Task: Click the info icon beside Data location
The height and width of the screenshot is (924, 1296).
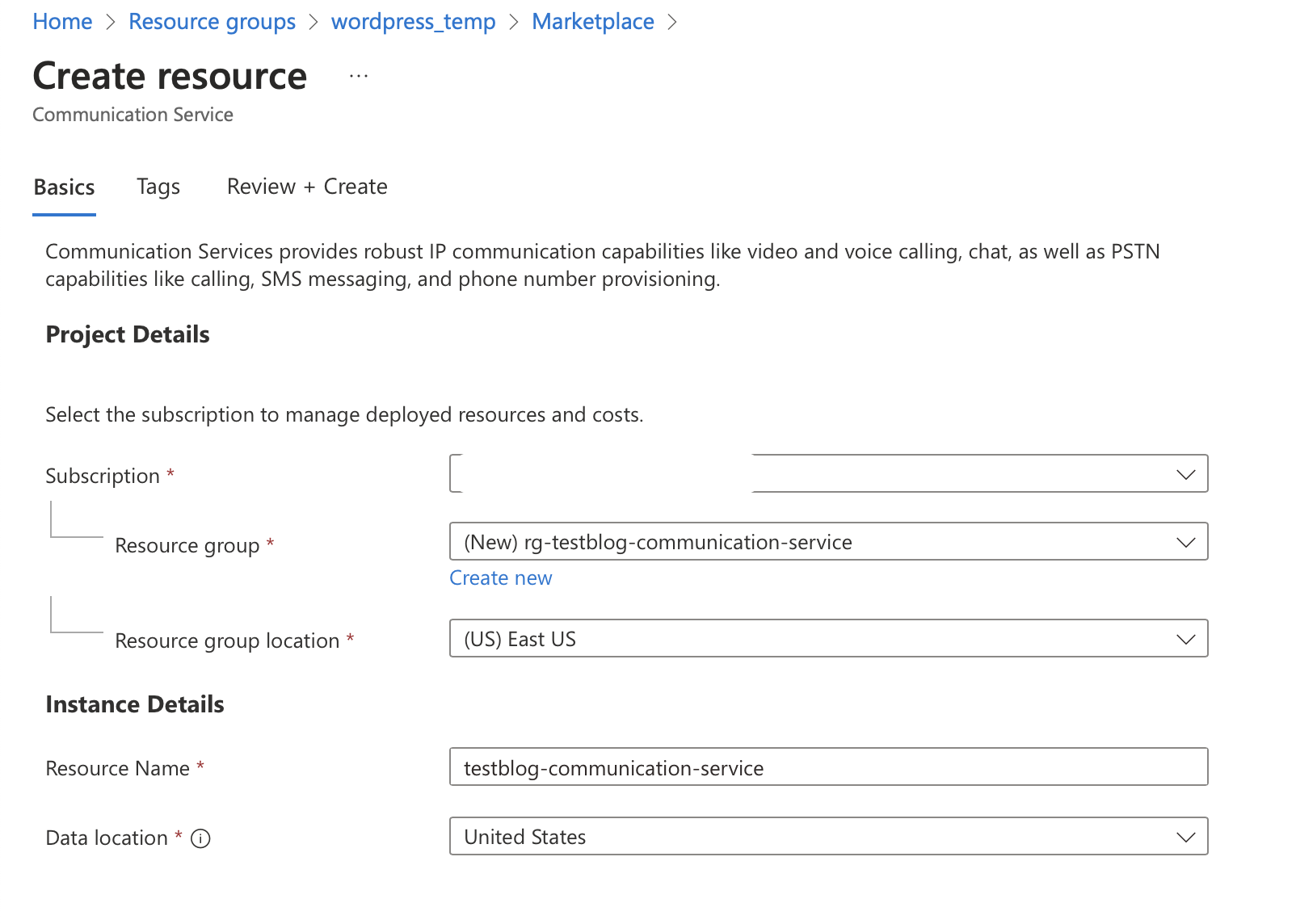Action: [199, 838]
